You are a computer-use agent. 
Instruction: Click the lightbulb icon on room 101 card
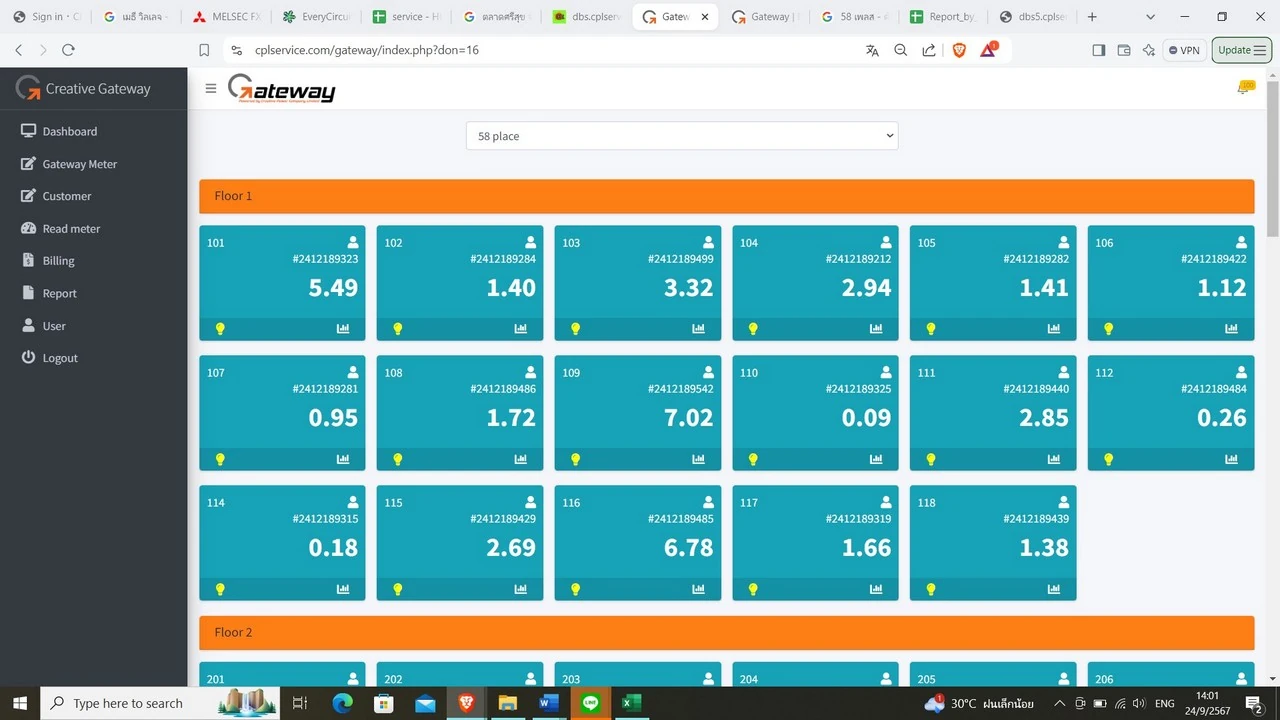pos(220,329)
